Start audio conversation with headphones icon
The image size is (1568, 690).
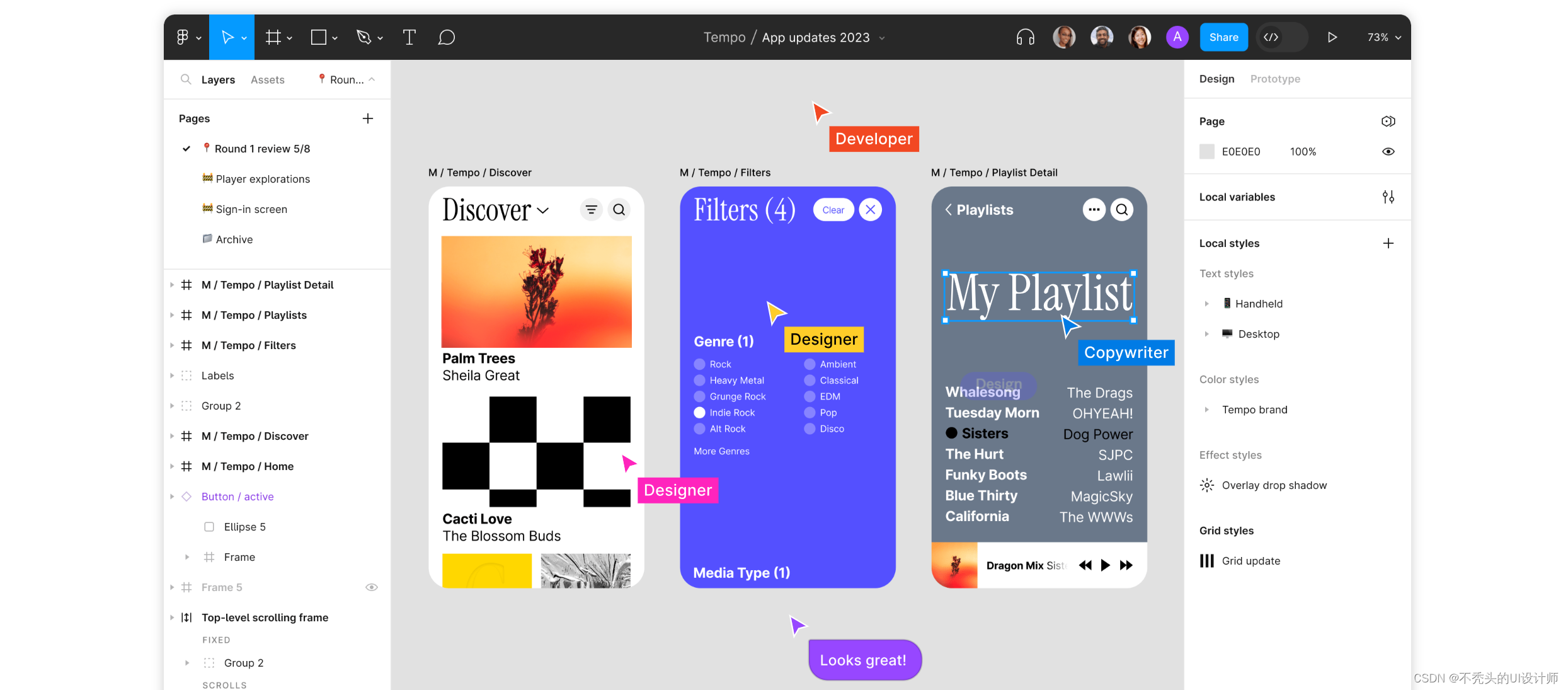tap(1025, 37)
